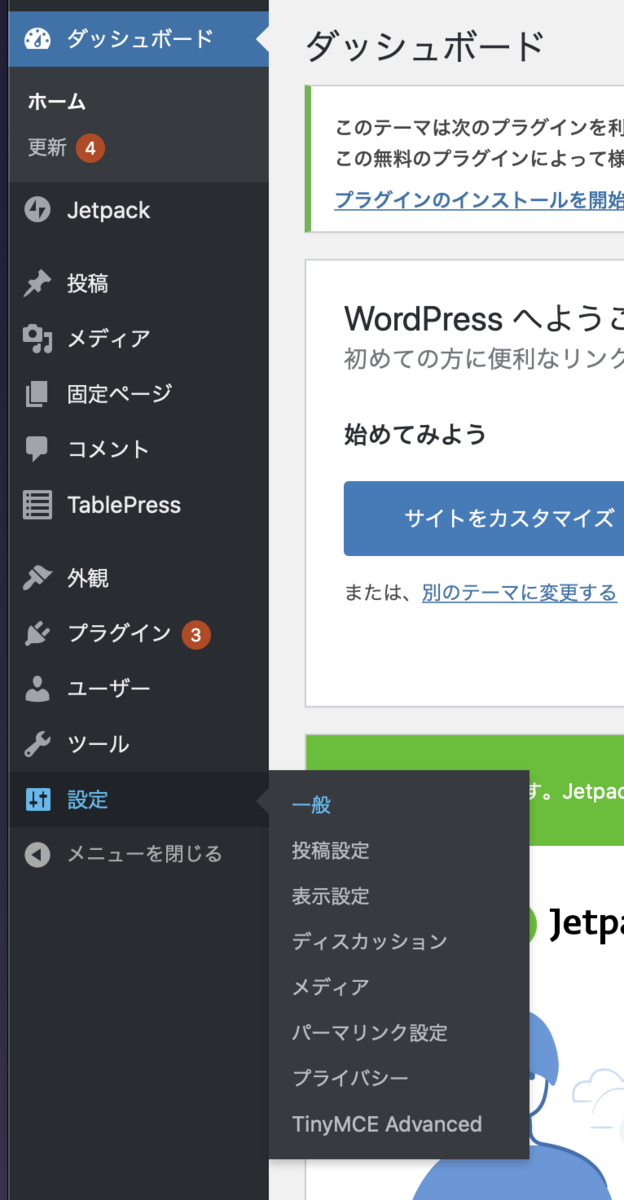Image resolution: width=624 pixels, height=1200 pixels.
Task: Click the pushpin icon beside 投稿
Action: [37, 284]
